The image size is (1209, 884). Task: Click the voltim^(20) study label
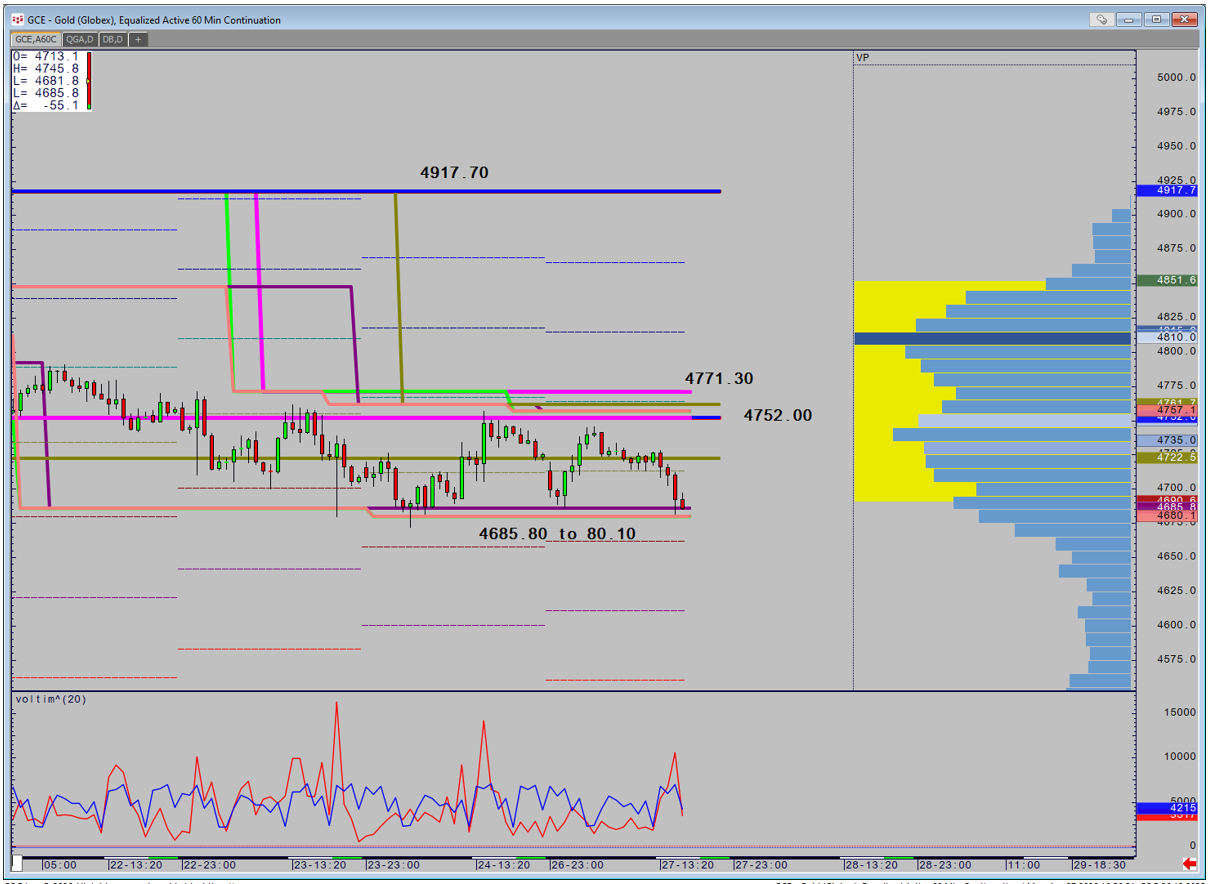51,699
